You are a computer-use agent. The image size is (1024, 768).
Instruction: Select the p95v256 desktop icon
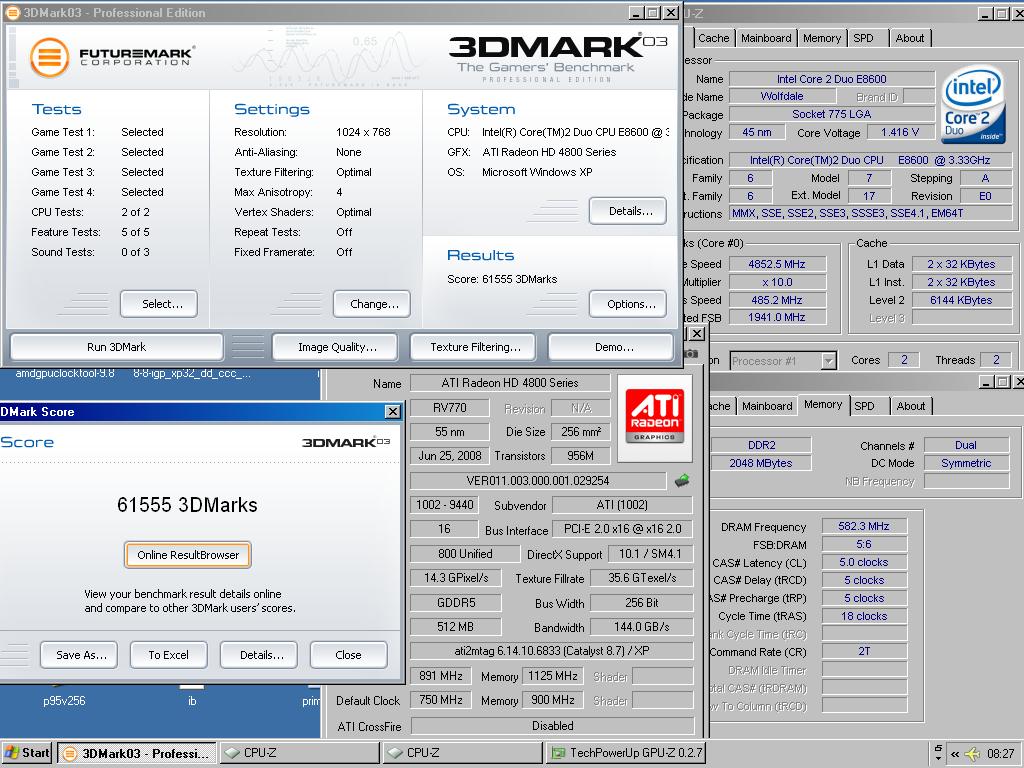[x=64, y=701]
